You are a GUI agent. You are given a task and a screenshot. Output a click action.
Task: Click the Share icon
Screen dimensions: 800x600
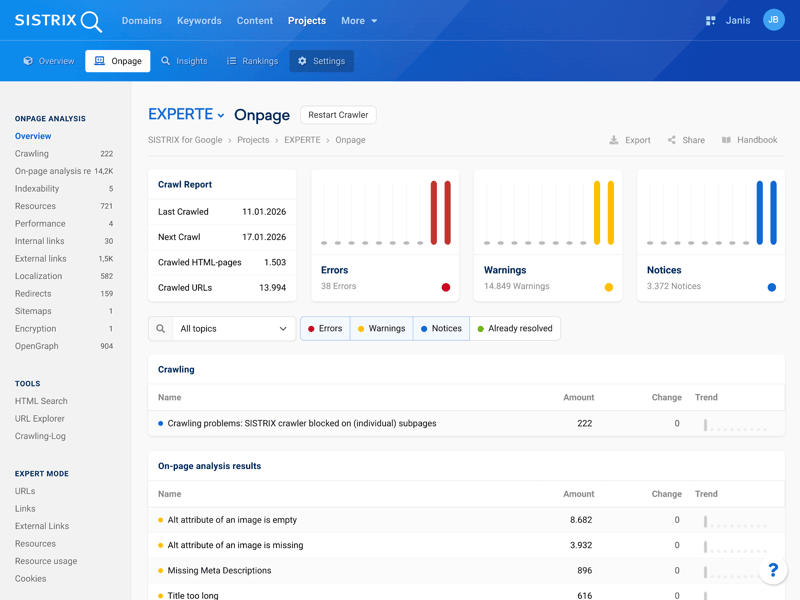672,140
